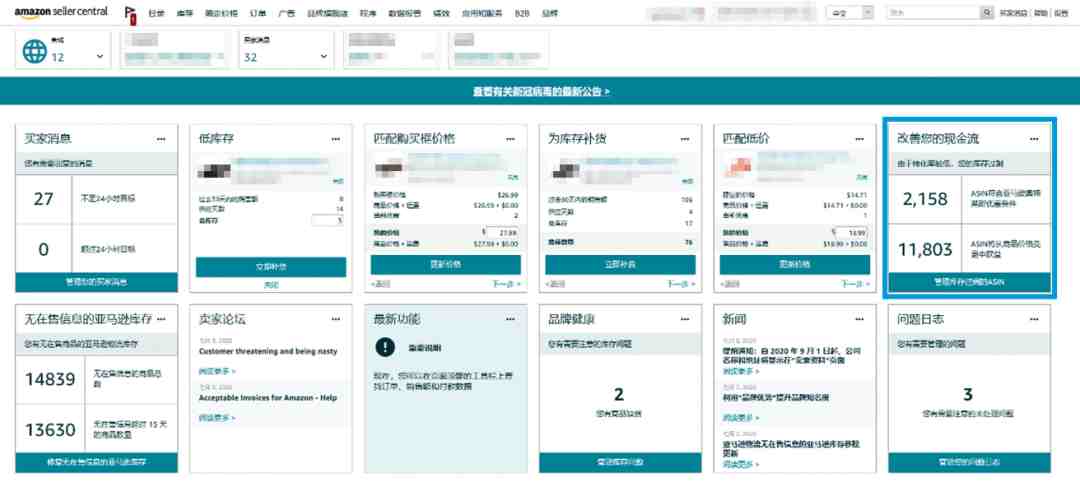Expand the dropdown showing 32
Viewport: 1080px width, 482px height.
pos(324,56)
